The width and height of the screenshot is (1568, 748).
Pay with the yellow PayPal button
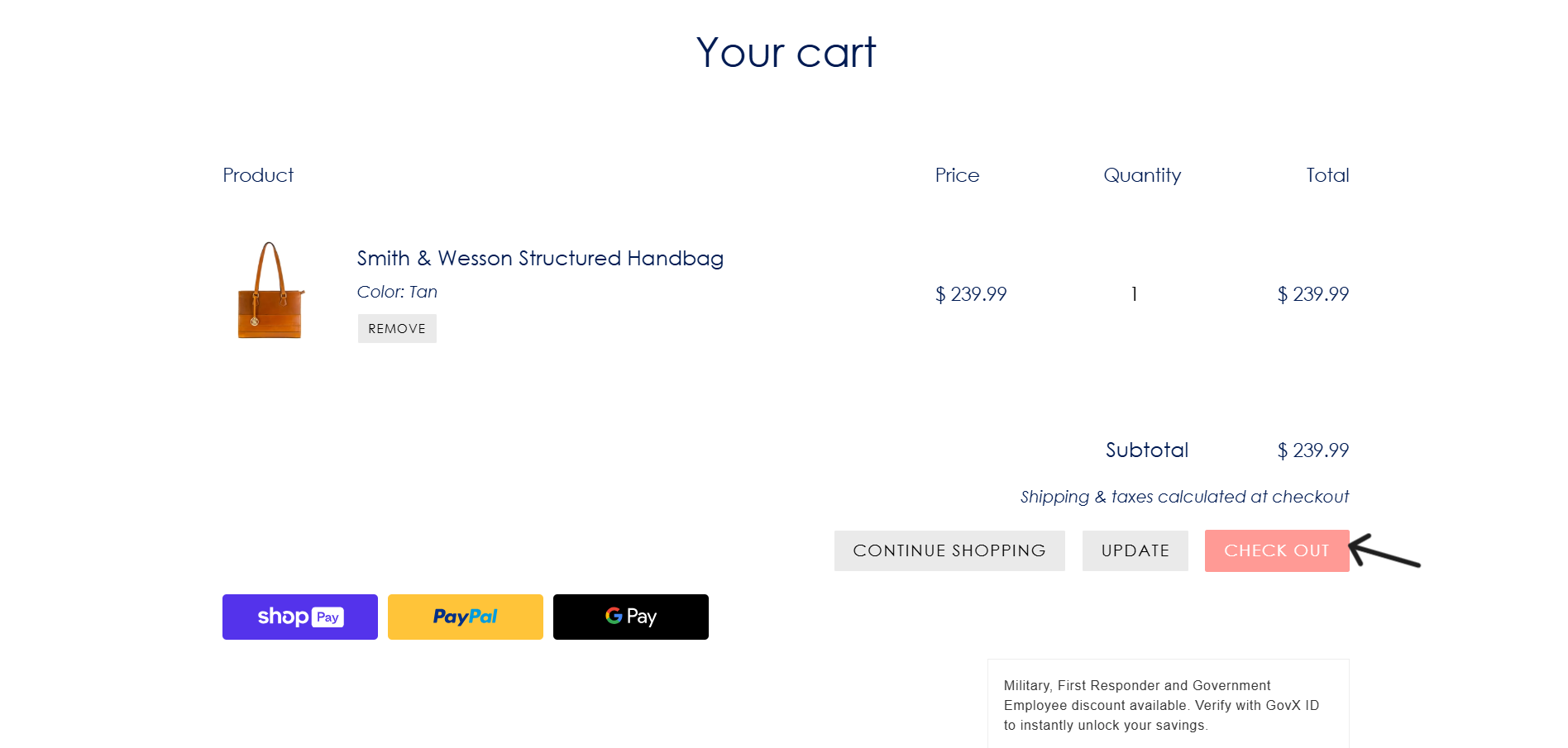tap(465, 617)
